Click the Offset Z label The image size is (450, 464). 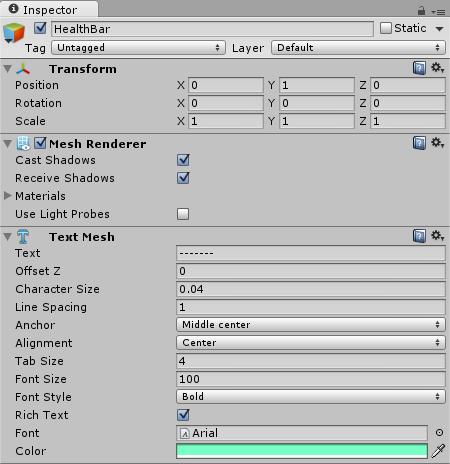click(38, 271)
